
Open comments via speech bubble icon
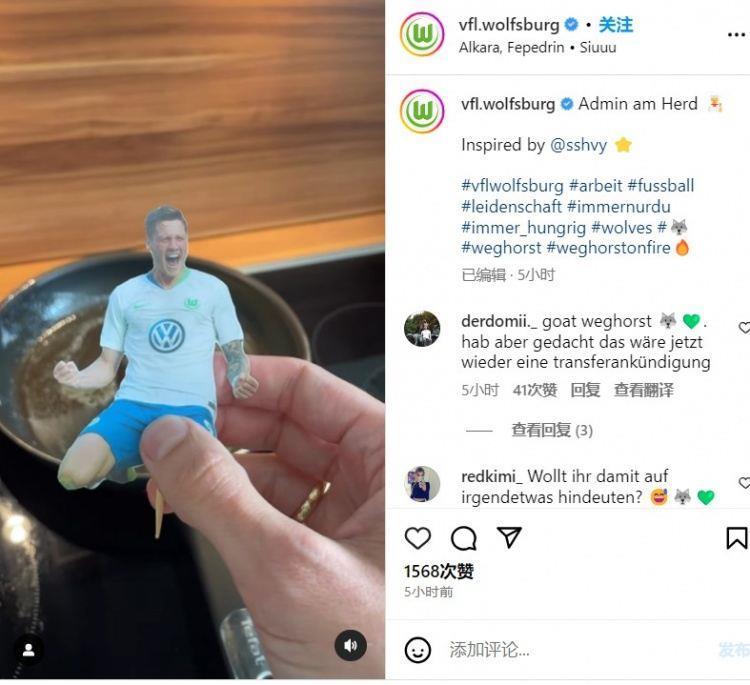point(463,538)
